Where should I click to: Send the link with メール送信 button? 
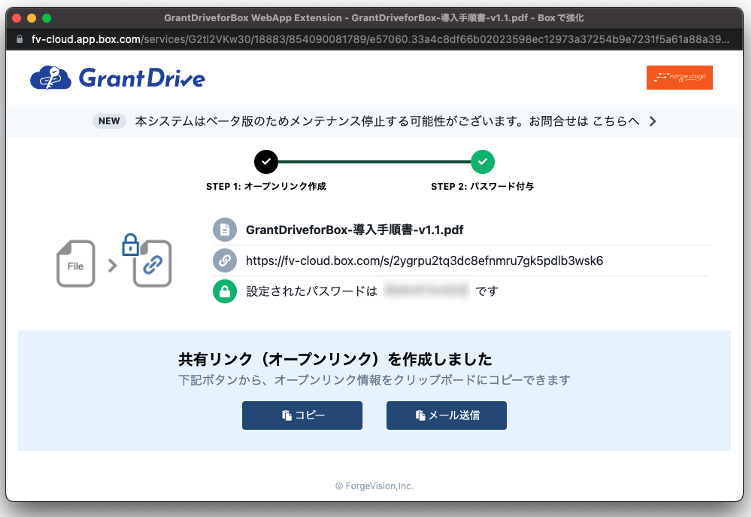click(x=446, y=415)
